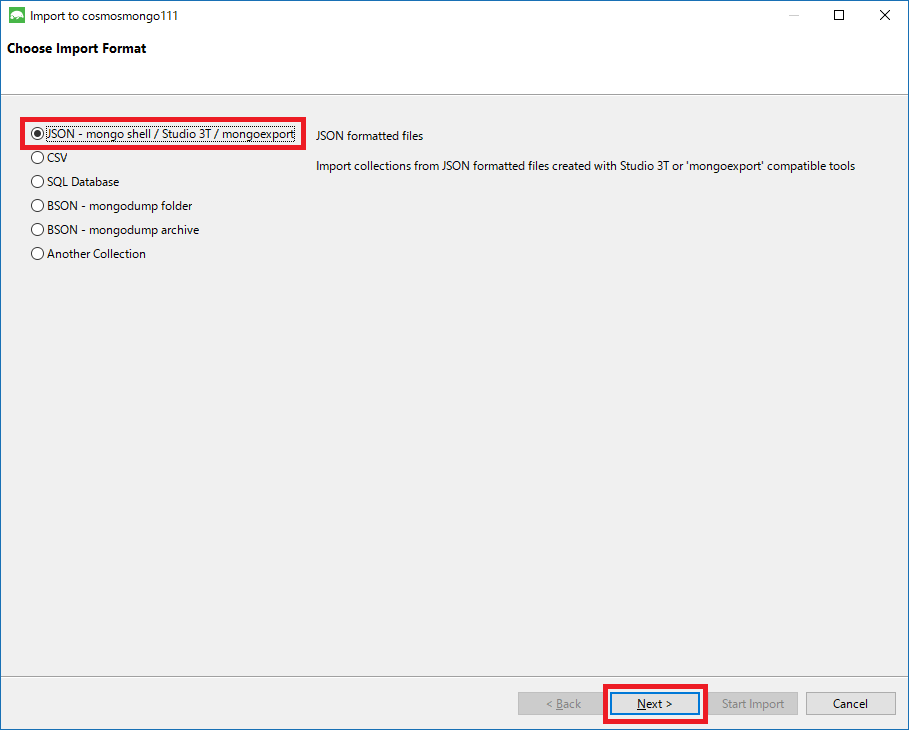Select SQL Database as import source
Image resolution: width=909 pixels, height=730 pixels.
click(75, 182)
